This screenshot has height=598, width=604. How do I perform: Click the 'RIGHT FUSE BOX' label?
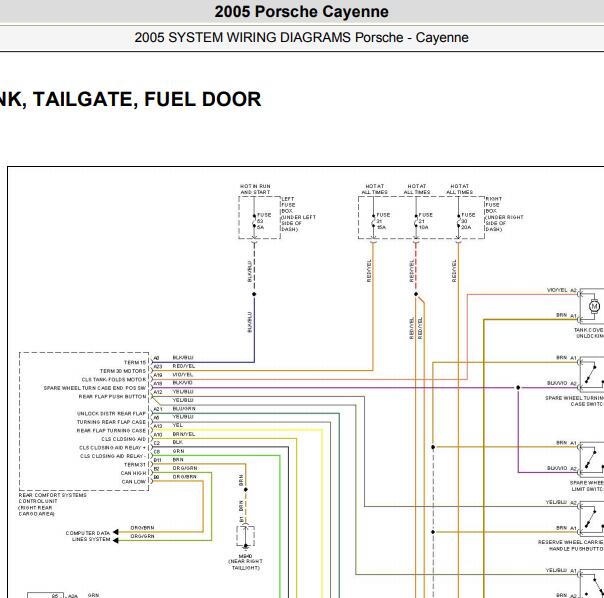(493, 205)
